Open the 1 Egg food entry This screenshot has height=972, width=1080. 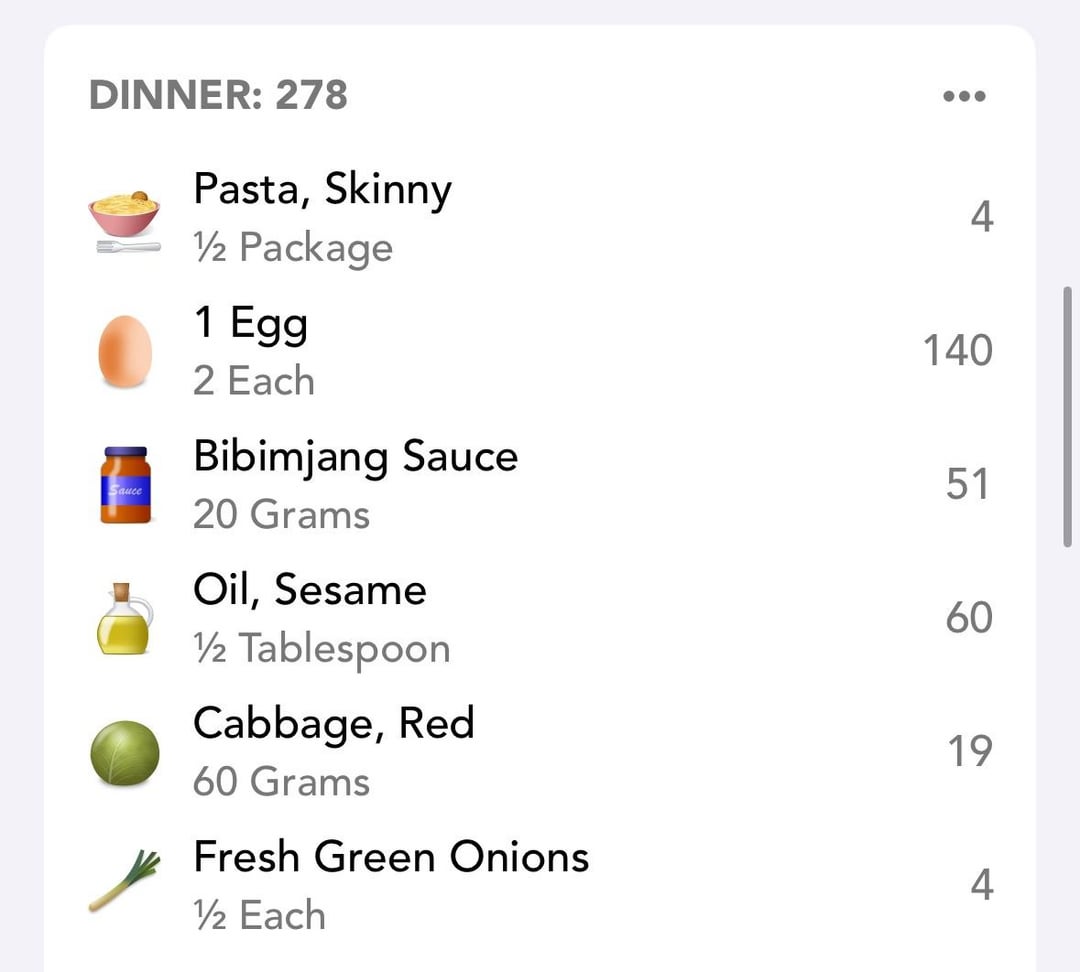tap(540, 351)
